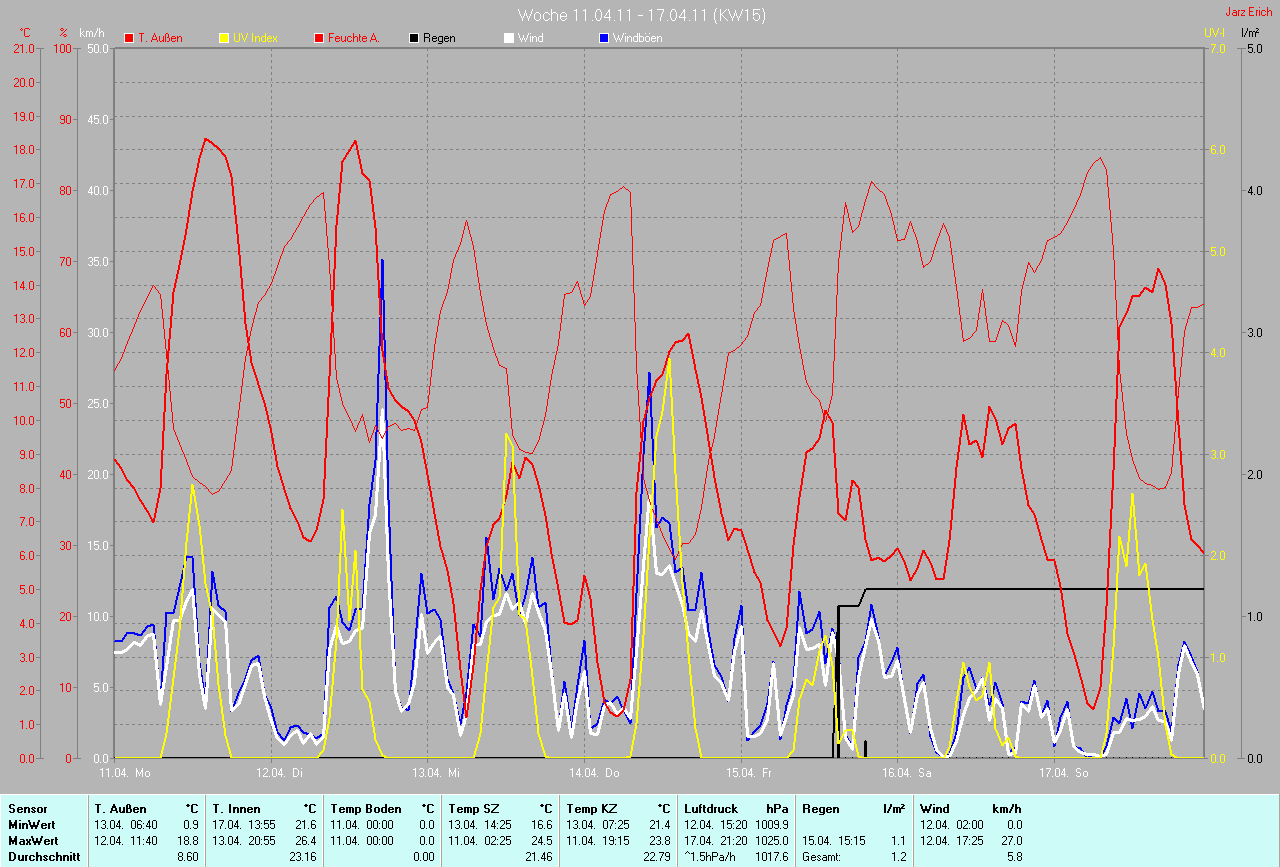Click the rain timestamp '15.04. 15:15'
Viewport: 1280px width, 867px height.
point(834,841)
